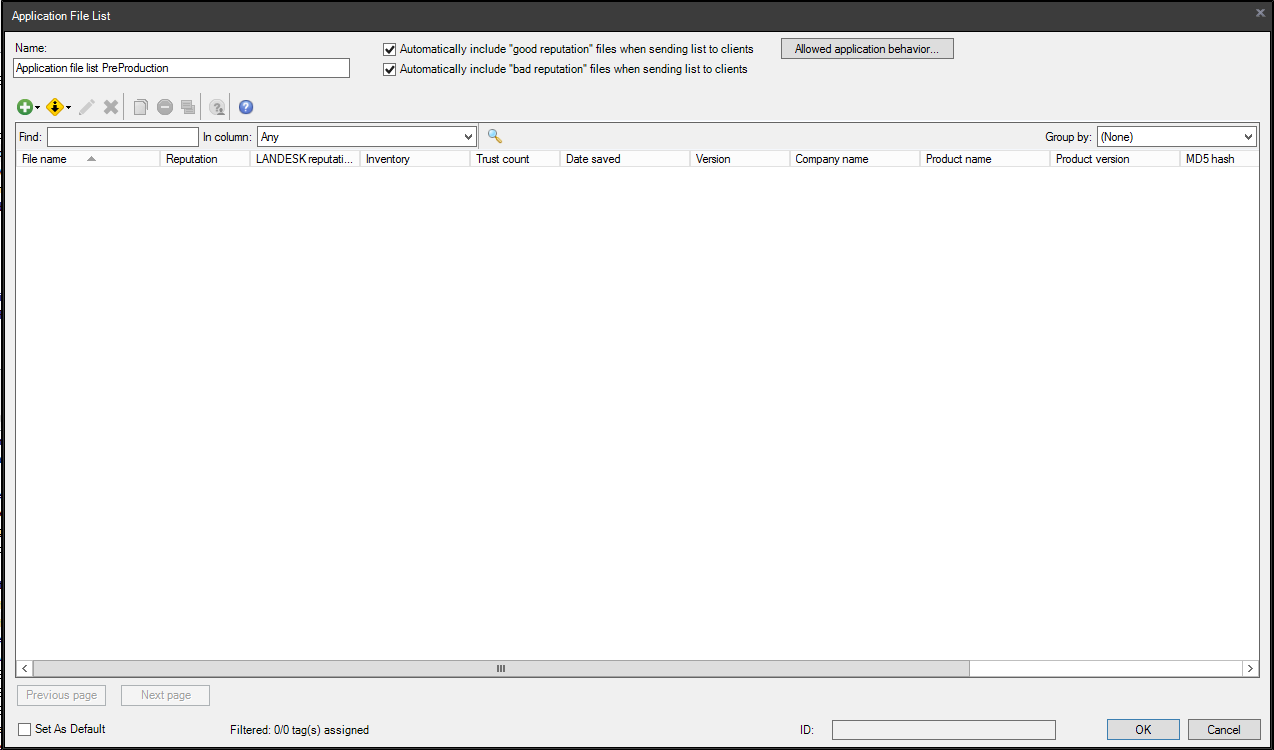Expand the arrow beside the green add icon
1274x750 pixels.
pyautogui.click(x=37, y=107)
